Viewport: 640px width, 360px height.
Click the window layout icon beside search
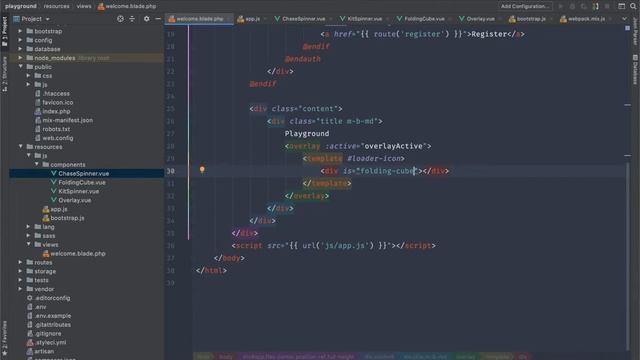click(x=621, y=6)
